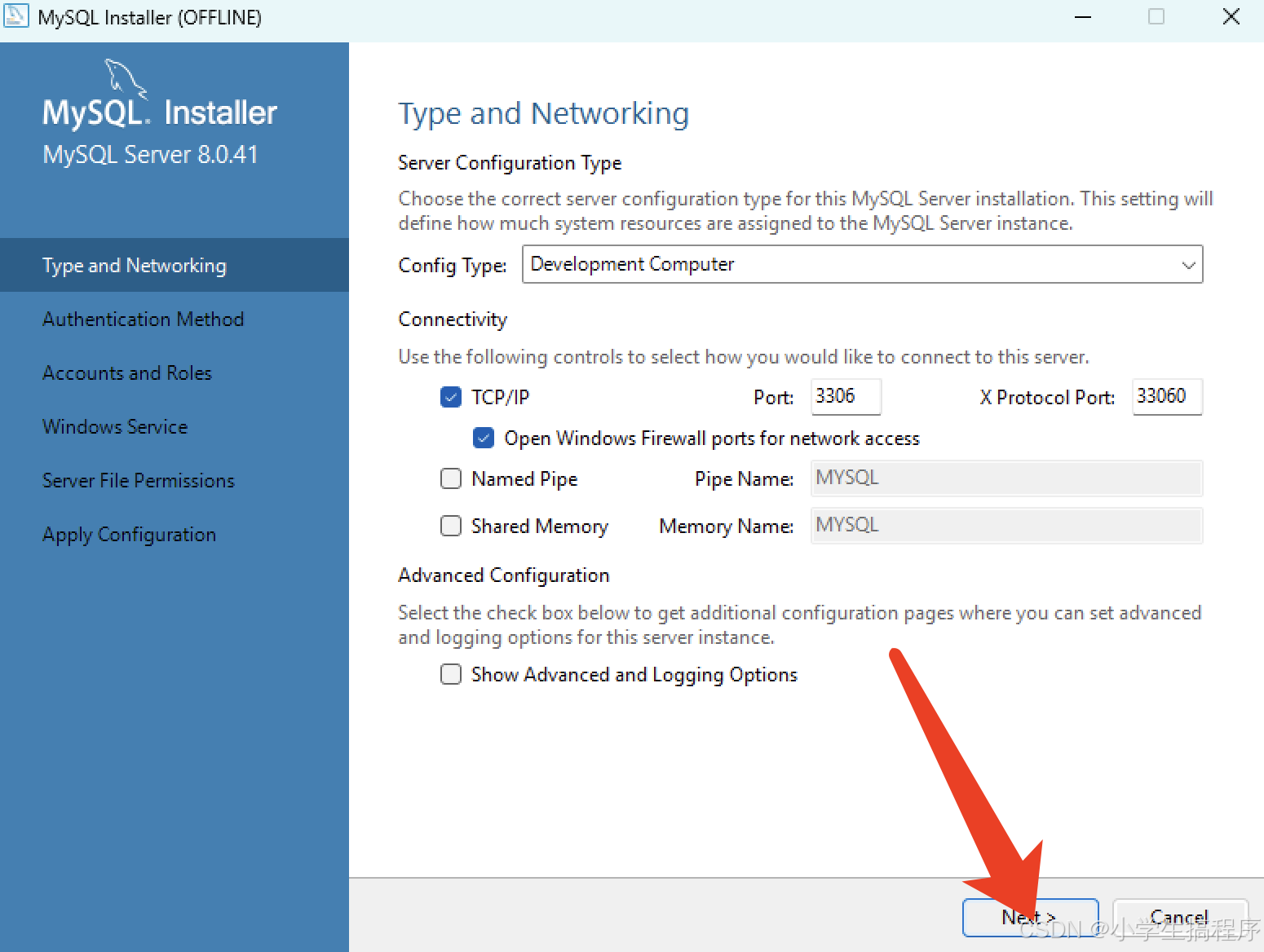Toggle Open Windows Firewall ports checkbox
Screen dimensions: 1264x952
(x=484, y=438)
